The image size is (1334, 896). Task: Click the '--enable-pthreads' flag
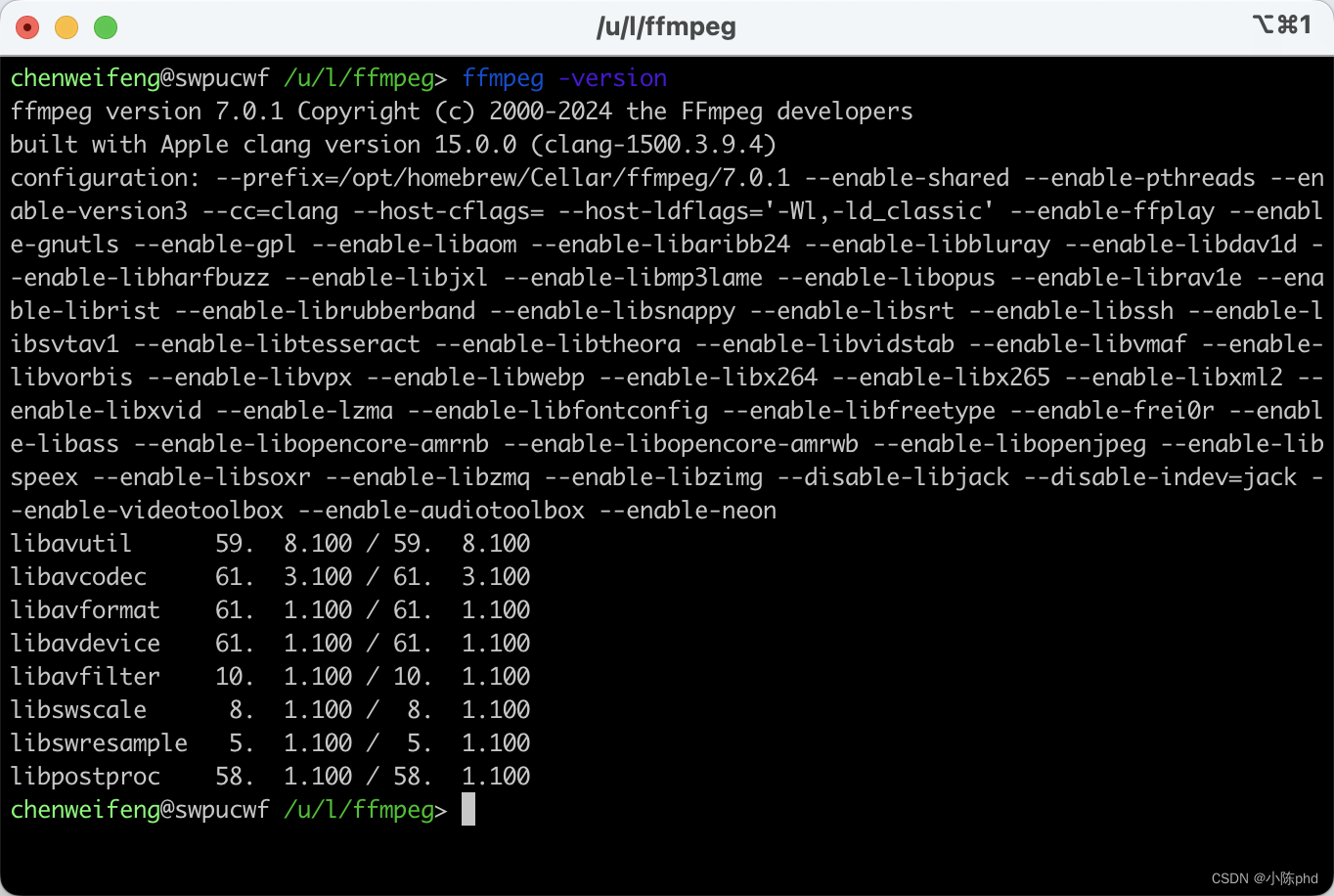click(1139, 178)
